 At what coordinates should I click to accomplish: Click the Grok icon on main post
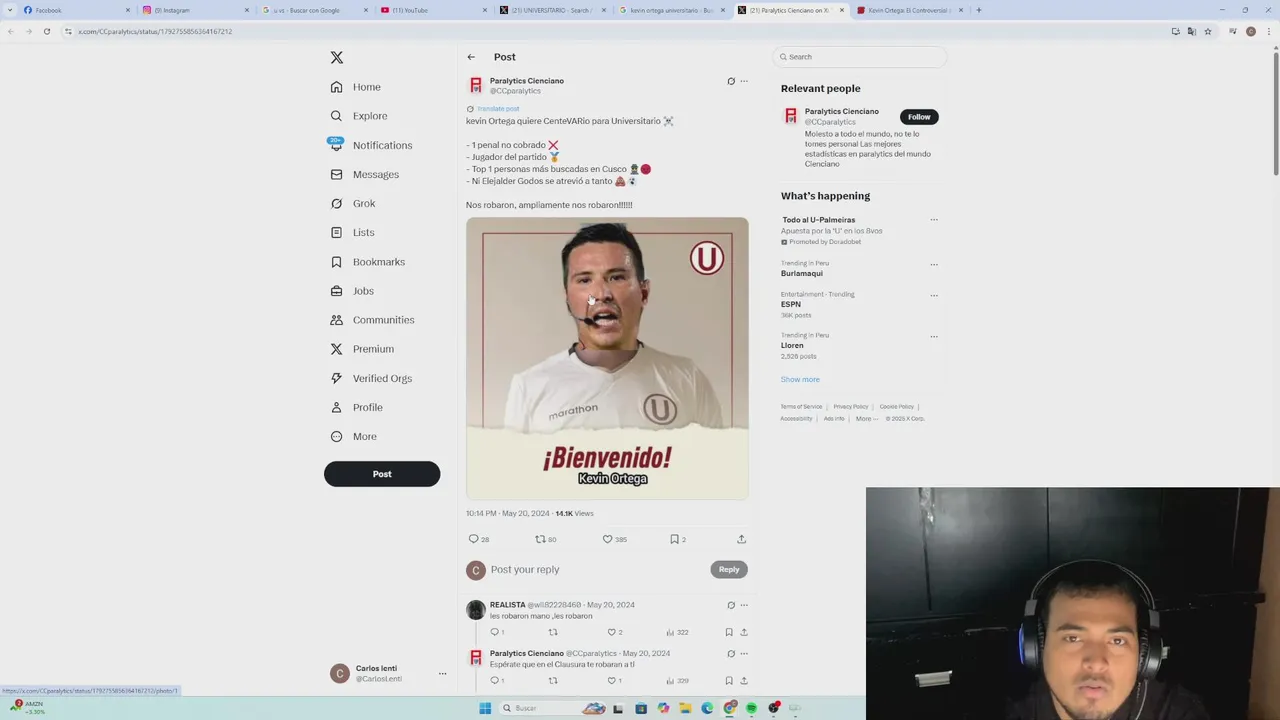tap(731, 81)
